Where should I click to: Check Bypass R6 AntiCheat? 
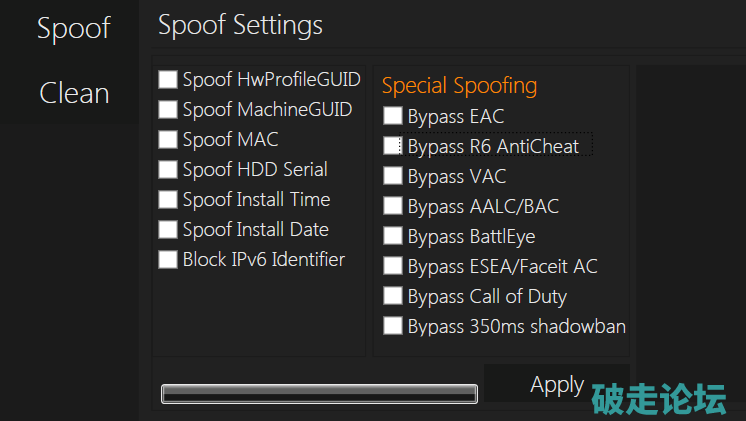pos(393,147)
